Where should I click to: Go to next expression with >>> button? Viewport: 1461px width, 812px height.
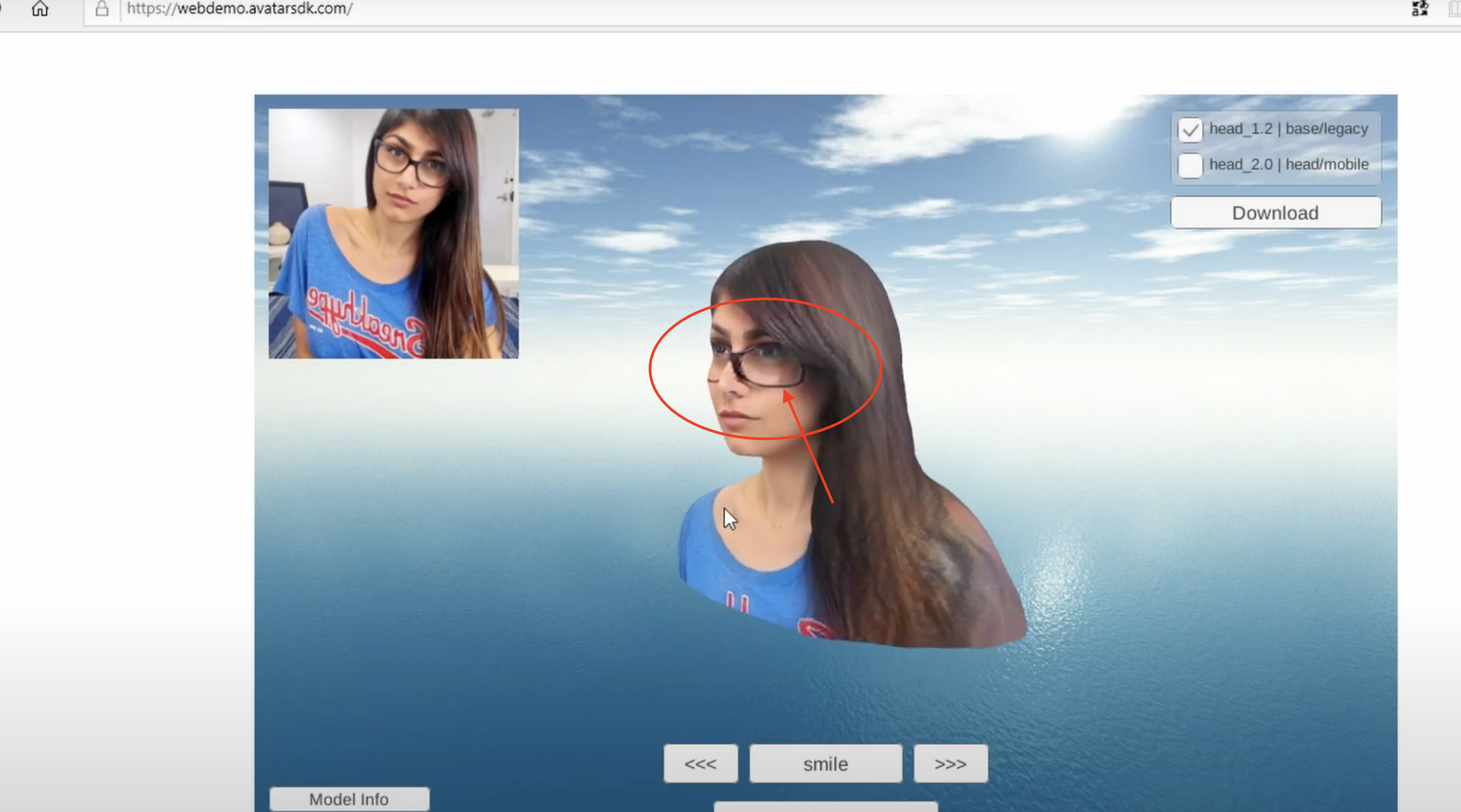click(951, 764)
